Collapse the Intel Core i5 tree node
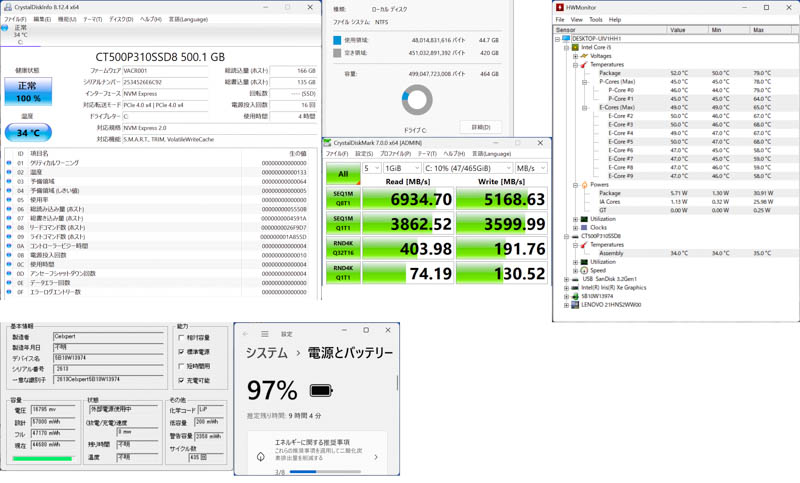Screen dimensions: 800x483 [566, 47]
